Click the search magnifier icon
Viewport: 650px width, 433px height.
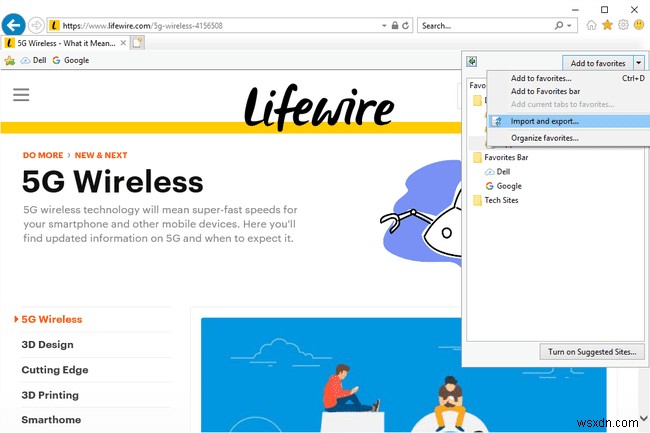click(x=559, y=26)
